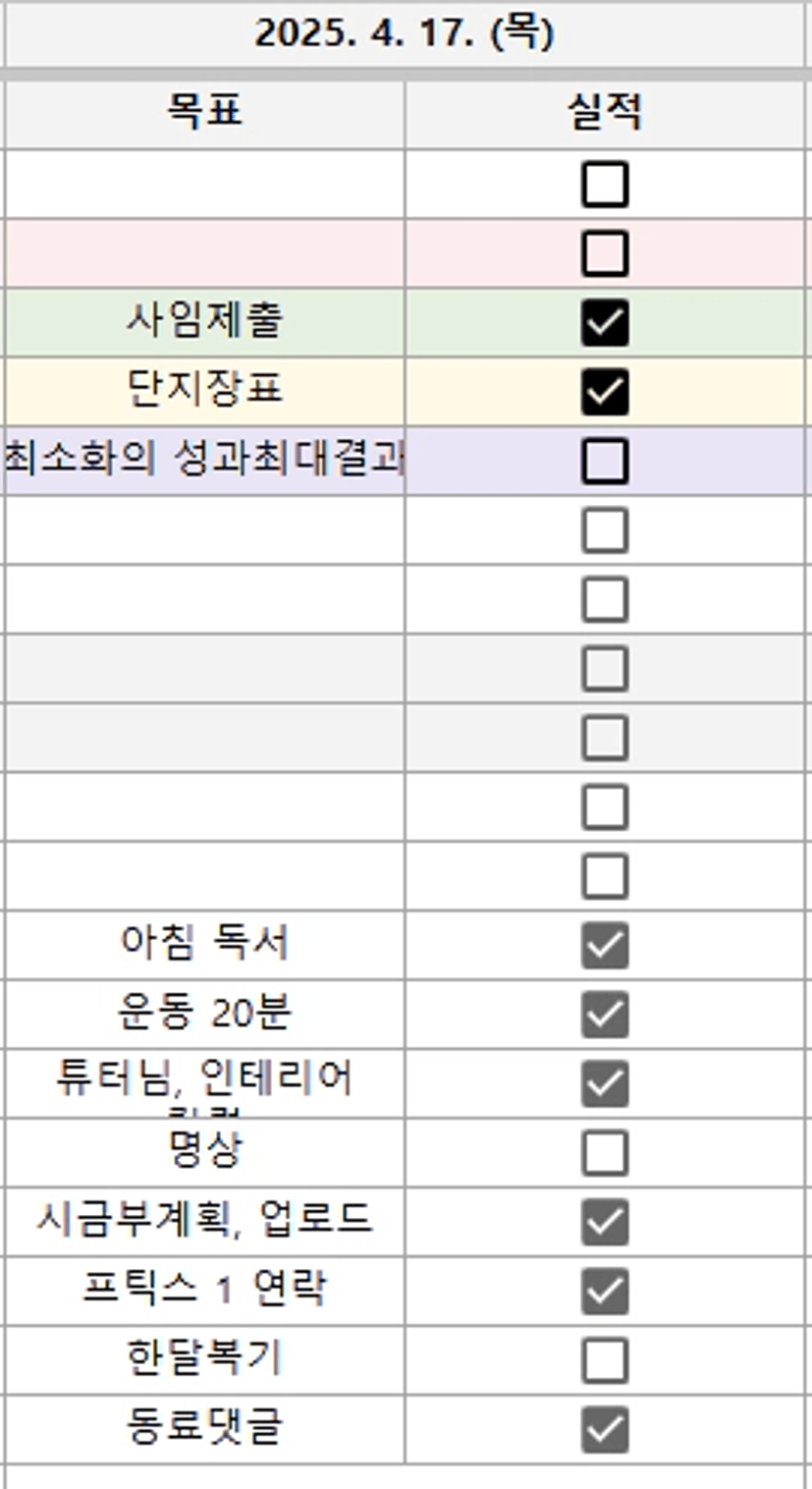
Task: Select the 사임제출 goal cell
Action: click(204, 322)
